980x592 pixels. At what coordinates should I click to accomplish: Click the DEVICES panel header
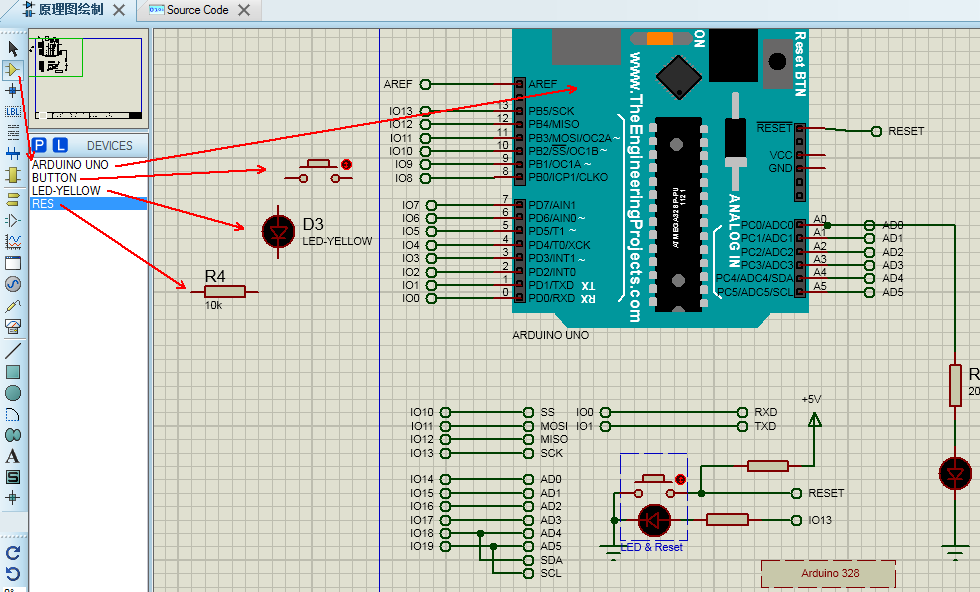click(x=109, y=146)
